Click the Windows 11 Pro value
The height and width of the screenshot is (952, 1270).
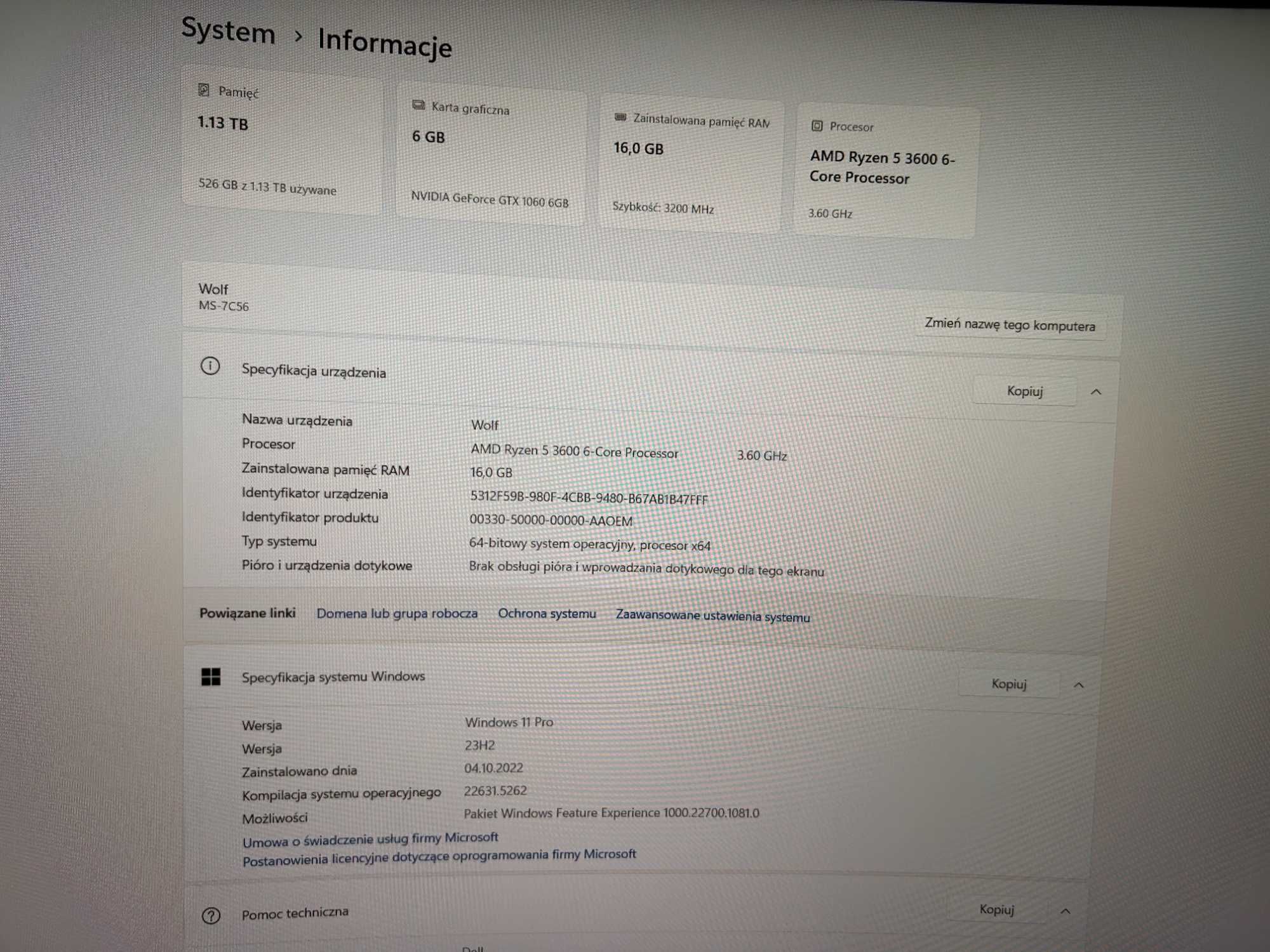point(509,722)
